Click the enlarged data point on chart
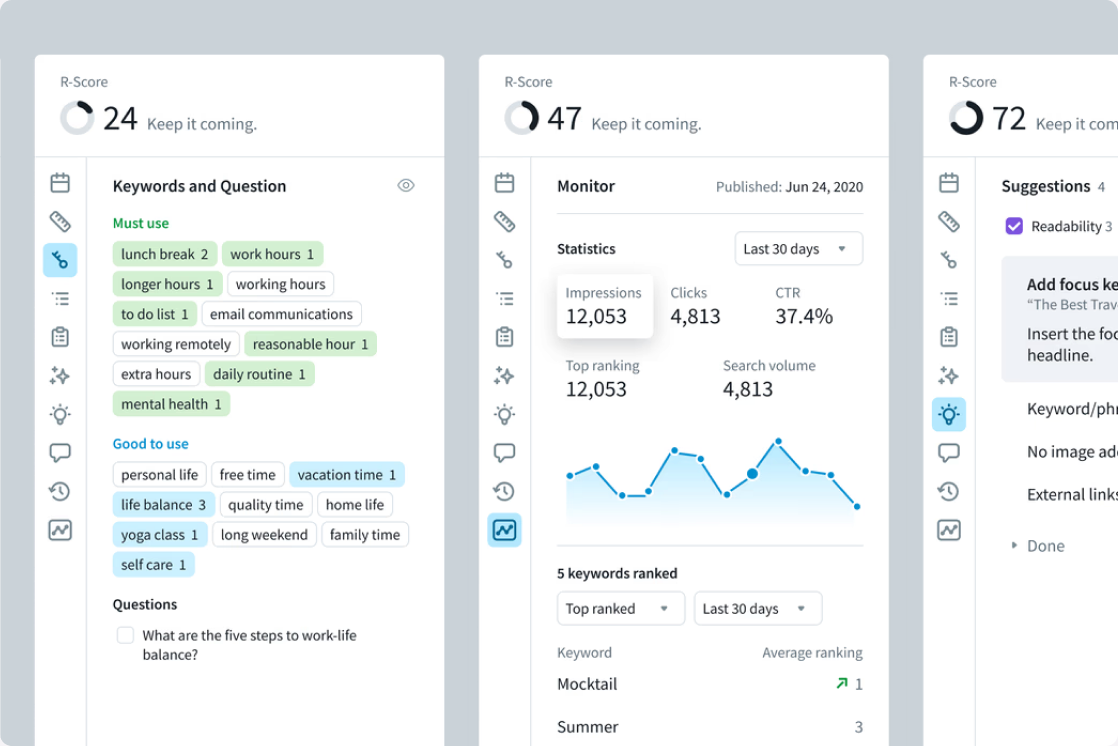The height and width of the screenshot is (746, 1118). pyautogui.click(x=752, y=474)
